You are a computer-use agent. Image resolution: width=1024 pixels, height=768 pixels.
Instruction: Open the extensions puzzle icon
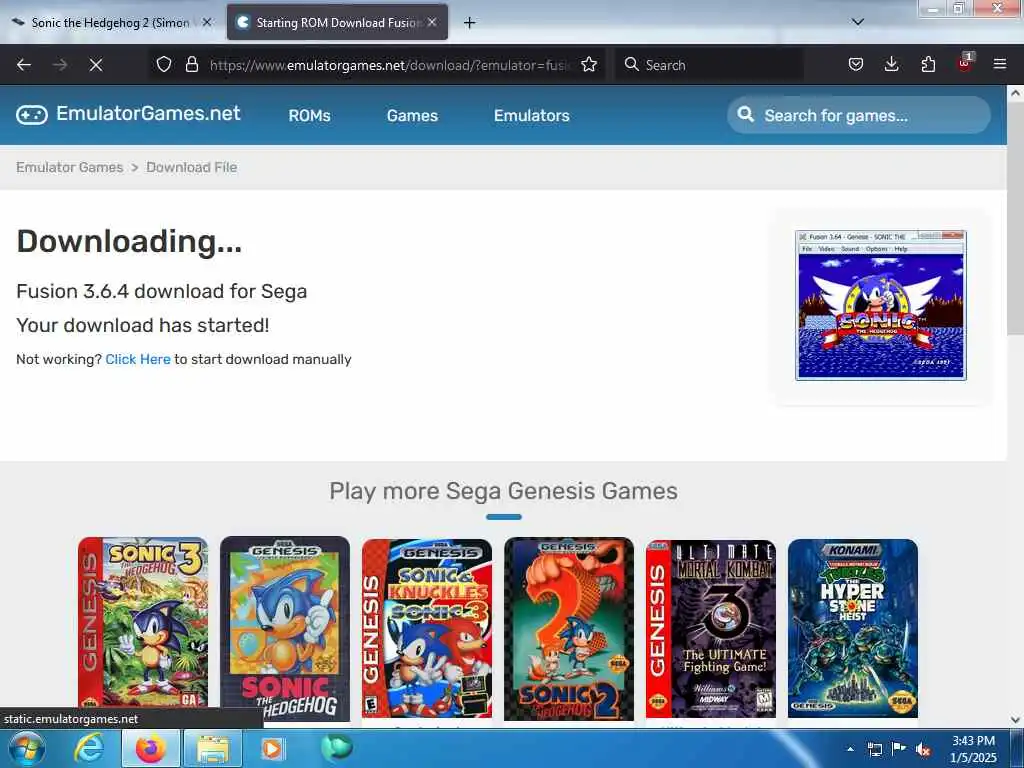coord(928,64)
